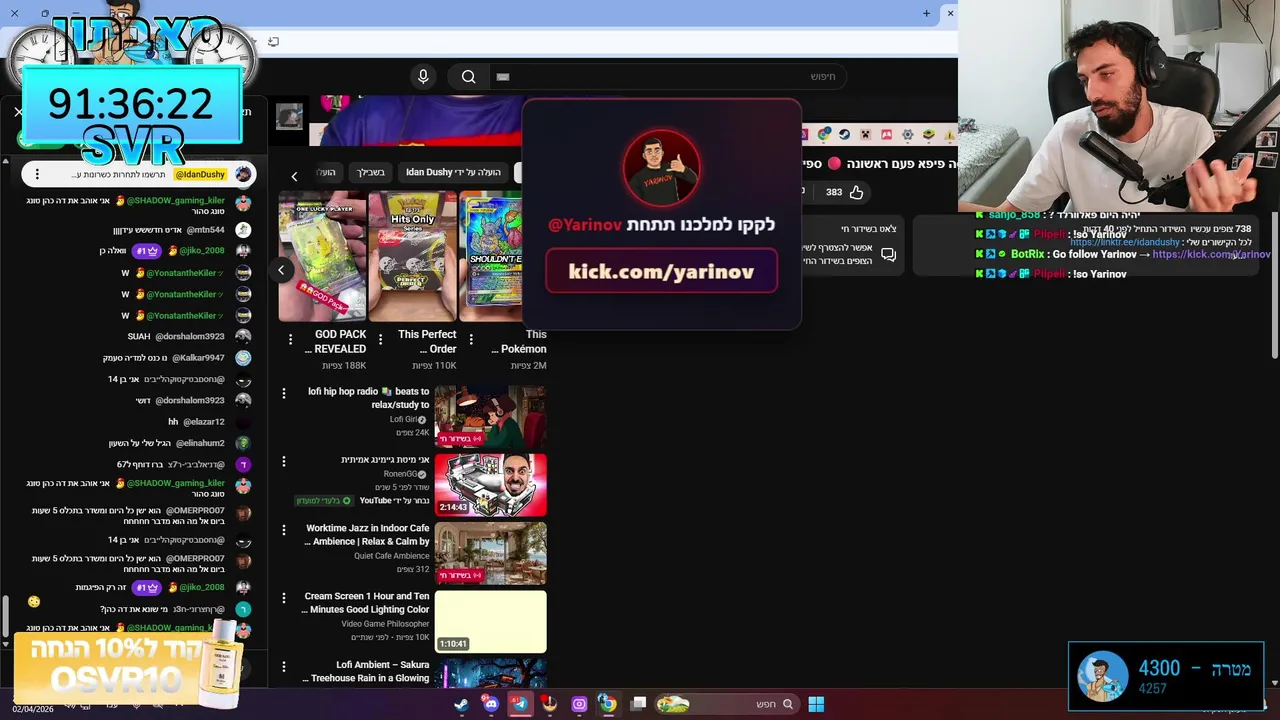Screen dimensions: 1280x720
Task: Open the Worktime Jazz Indoor Cafe thumbnail
Action: pyautogui.click(x=490, y=553)
